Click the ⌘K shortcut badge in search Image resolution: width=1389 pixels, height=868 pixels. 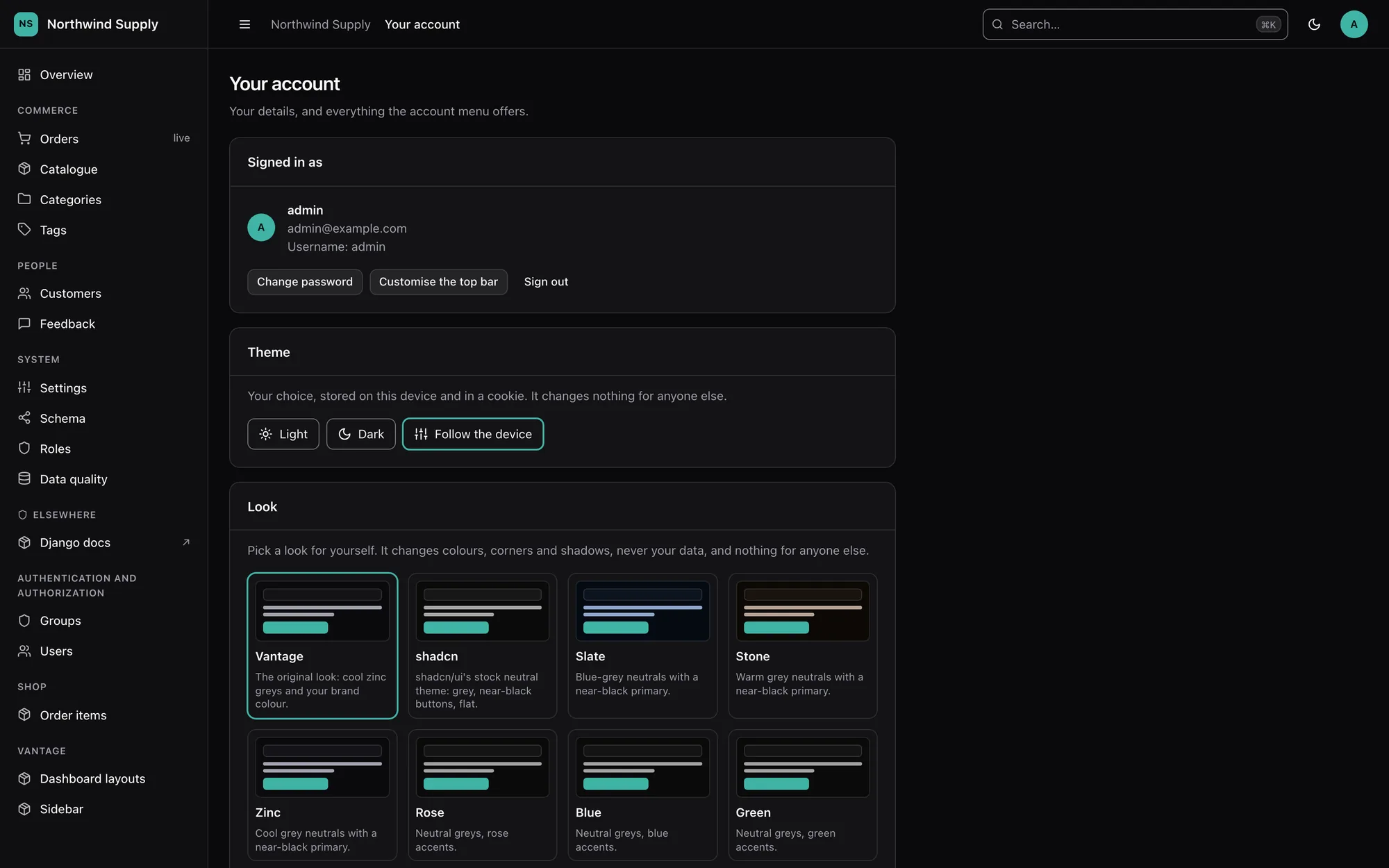coord(1268,24)
